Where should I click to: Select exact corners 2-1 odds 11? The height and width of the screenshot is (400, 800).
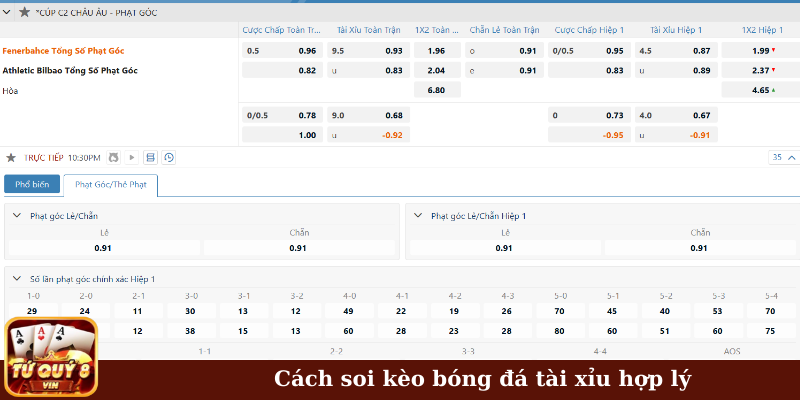coord(138,311)
